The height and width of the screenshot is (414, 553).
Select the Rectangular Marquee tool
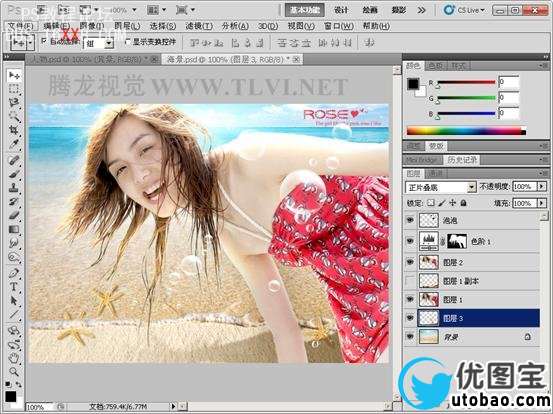click(x=14, y=89)
